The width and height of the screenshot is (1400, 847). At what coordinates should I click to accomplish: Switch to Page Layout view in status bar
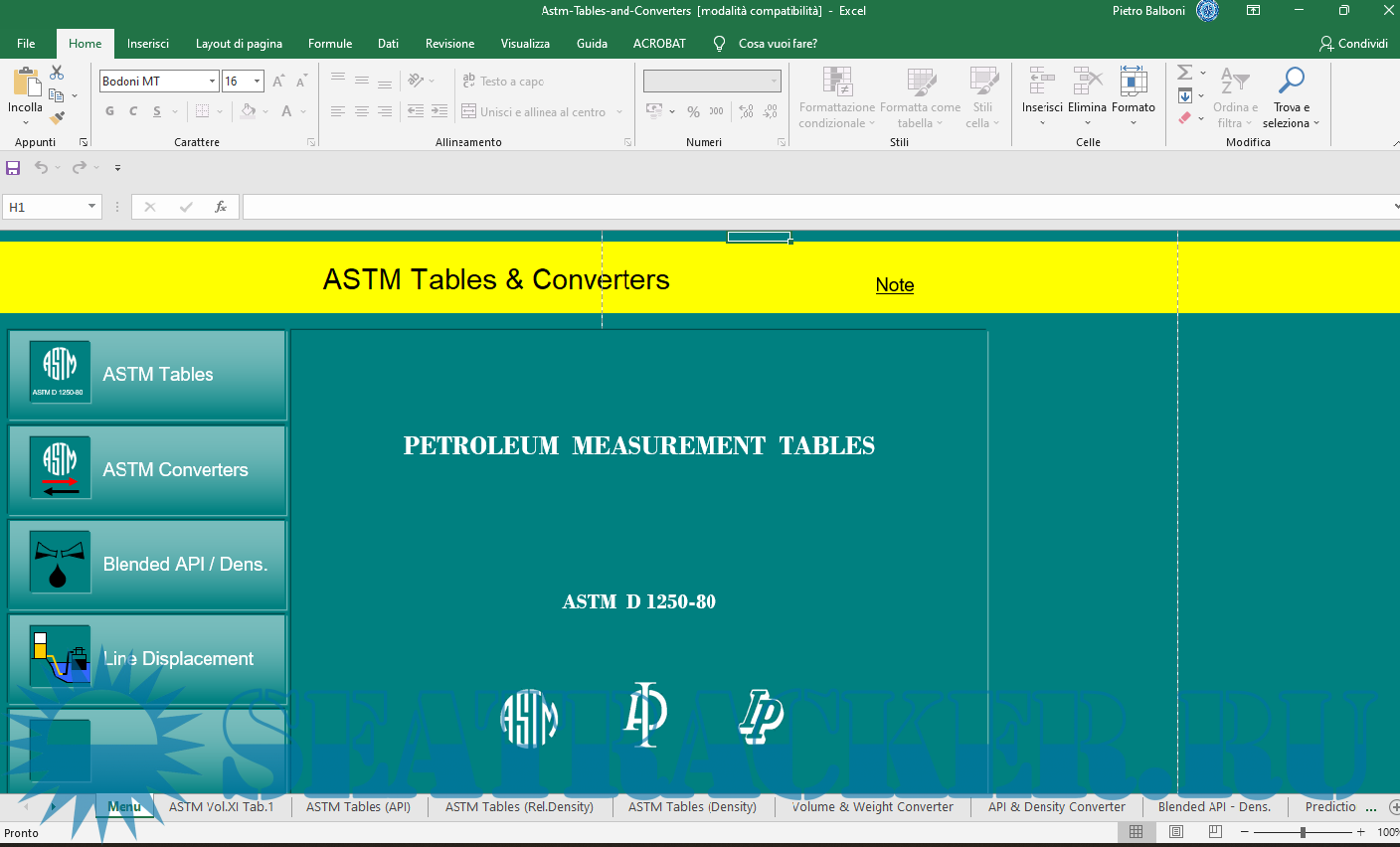(1176, 831)
